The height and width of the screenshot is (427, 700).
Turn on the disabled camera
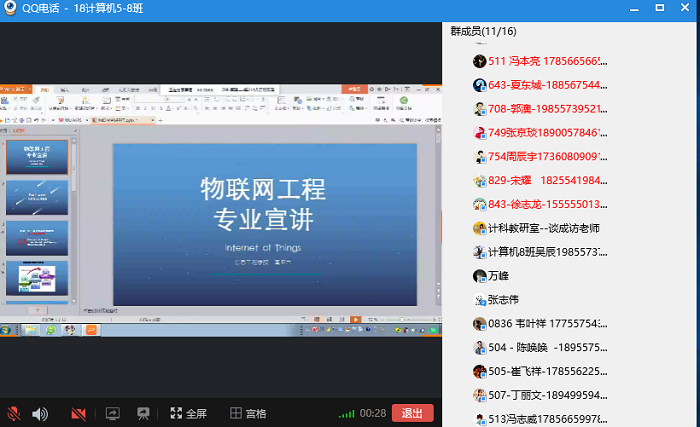pyautogui.click(x=79, y=413)
